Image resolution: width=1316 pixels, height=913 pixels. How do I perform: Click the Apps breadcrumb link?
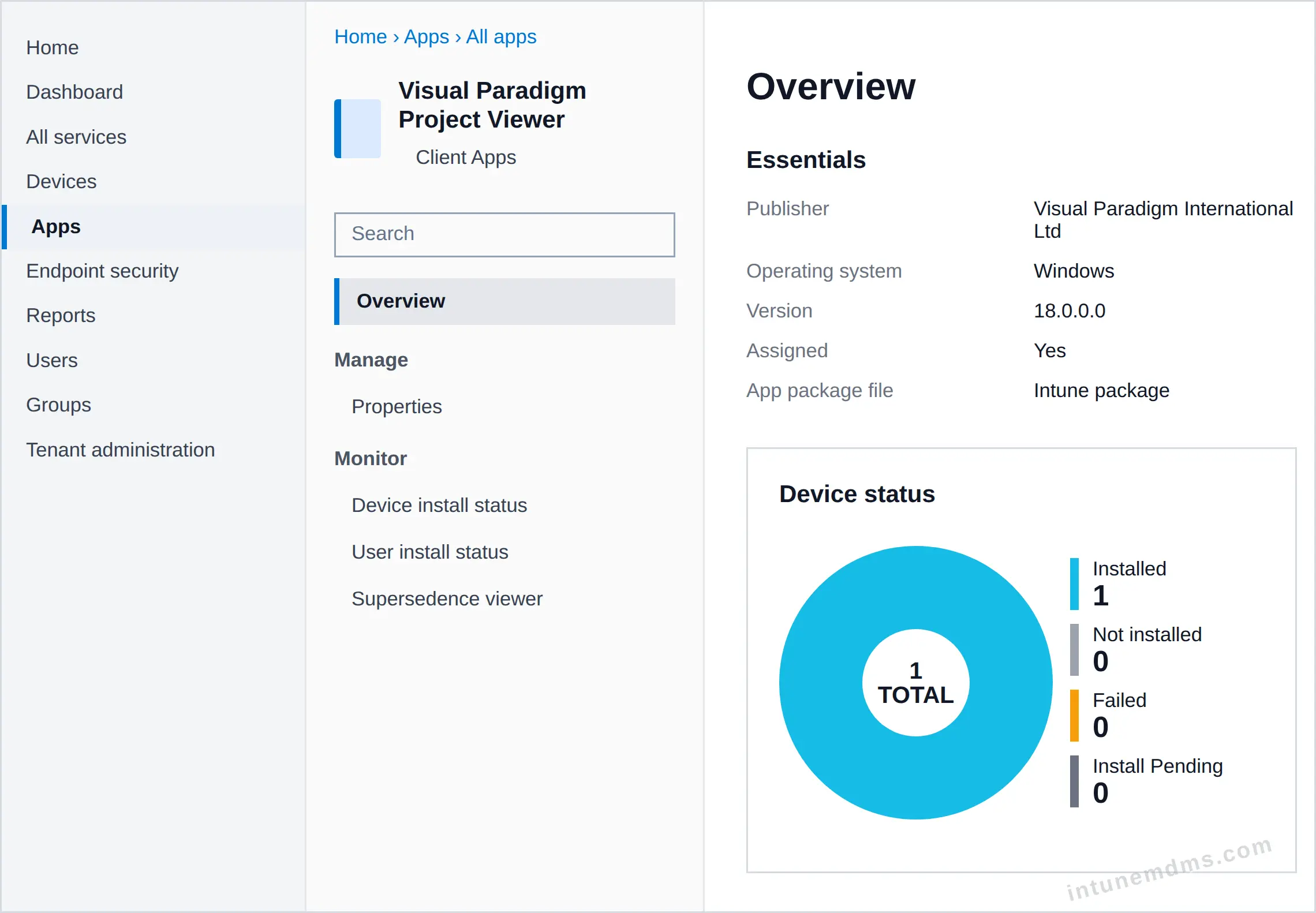[427, 37]
